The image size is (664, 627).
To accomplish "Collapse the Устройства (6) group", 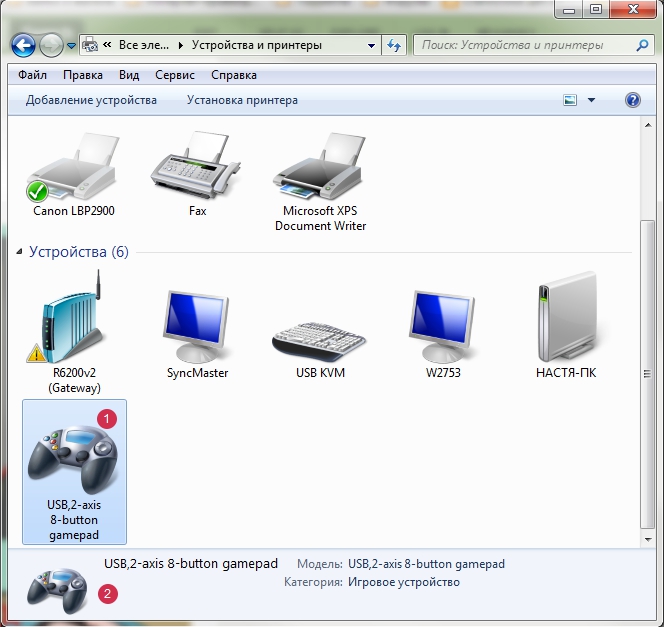I will (x=21, y=253).
